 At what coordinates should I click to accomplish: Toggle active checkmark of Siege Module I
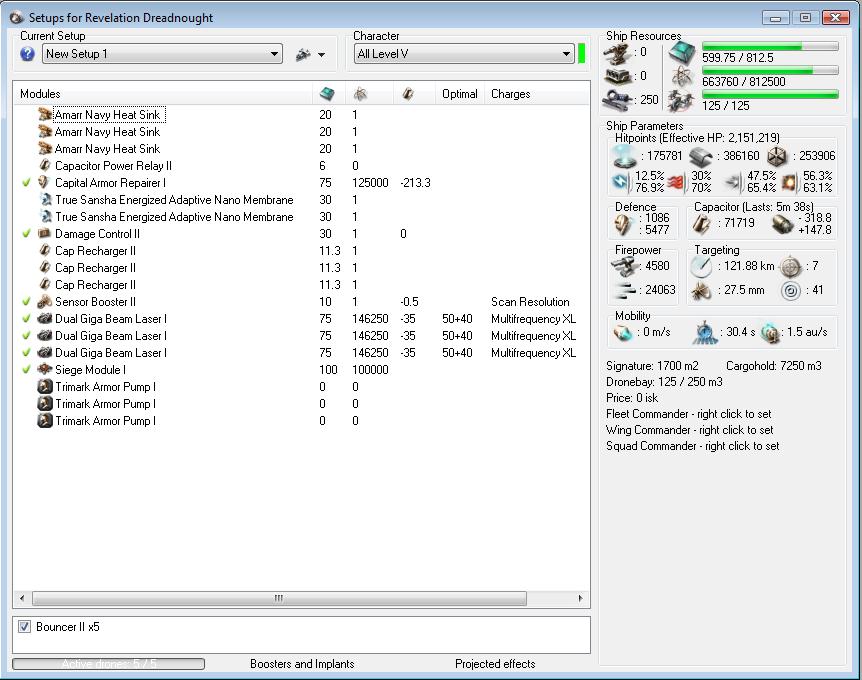pyautogui.click(x=26, y=370)
